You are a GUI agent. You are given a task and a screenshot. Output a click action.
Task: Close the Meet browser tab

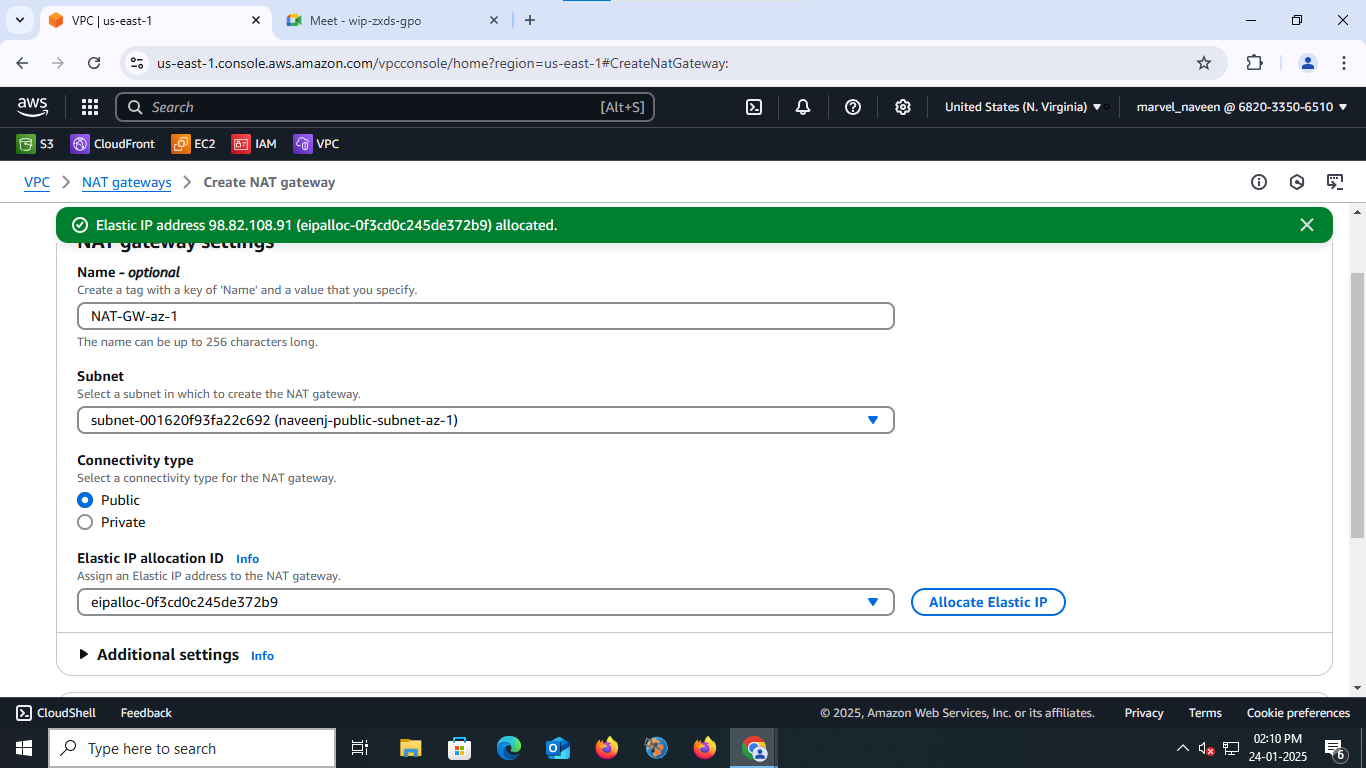(x=494, y=20)
